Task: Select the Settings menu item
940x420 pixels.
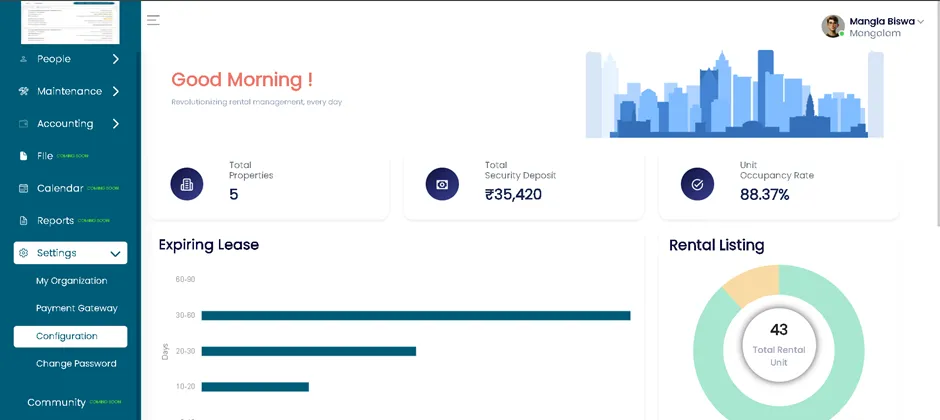Action: pos(70,253)
